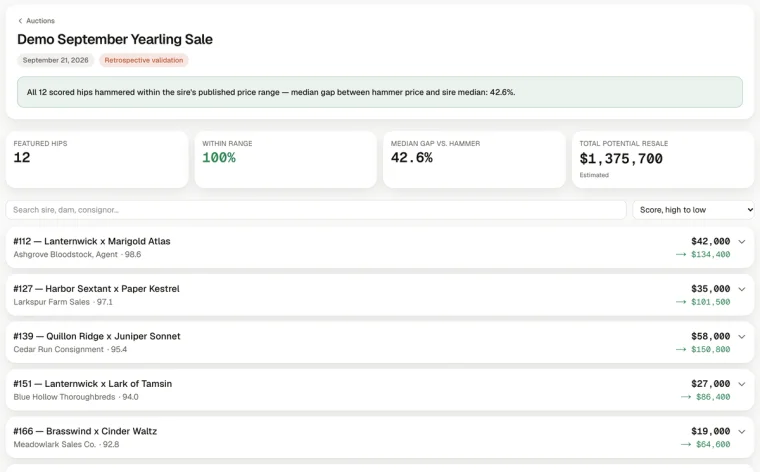The image size is (760, 472).
Task: Click the September 21, 2026 date tag
Action: 55,60
